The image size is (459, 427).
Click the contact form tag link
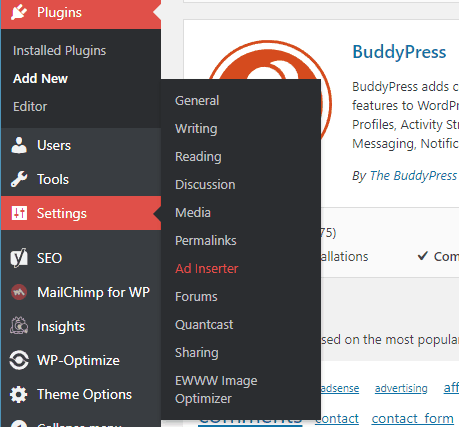pyautogui.click(x=412, y=418)
